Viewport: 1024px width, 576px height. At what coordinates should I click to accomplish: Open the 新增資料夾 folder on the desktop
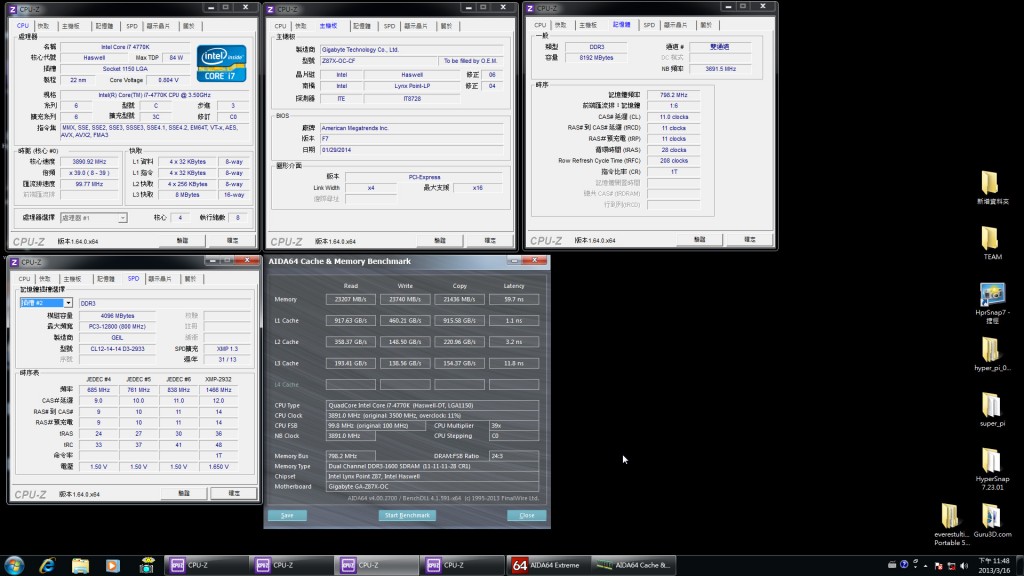pyautogui.click(x=992, y=187)
